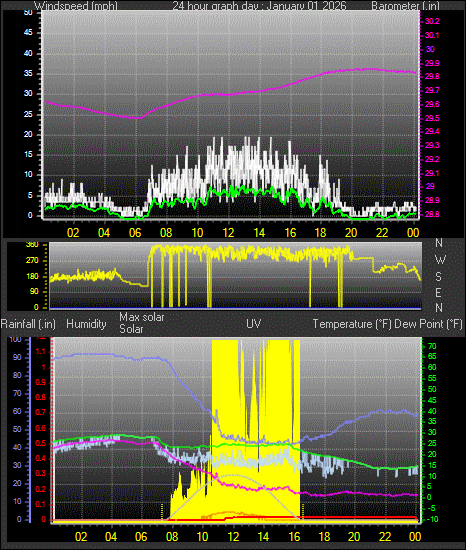Screen dimensions: 466x550
Task: Click the "24 hour graph day : January 01 2026" heading
Action: 259,6
